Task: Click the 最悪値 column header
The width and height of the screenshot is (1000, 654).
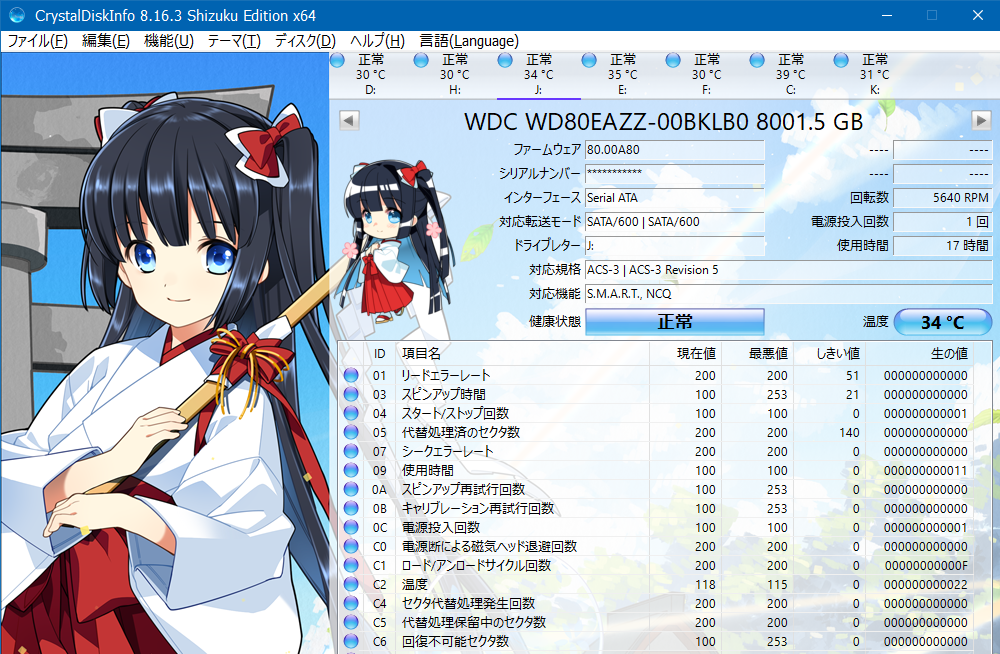Action: [x=756, y=353]
